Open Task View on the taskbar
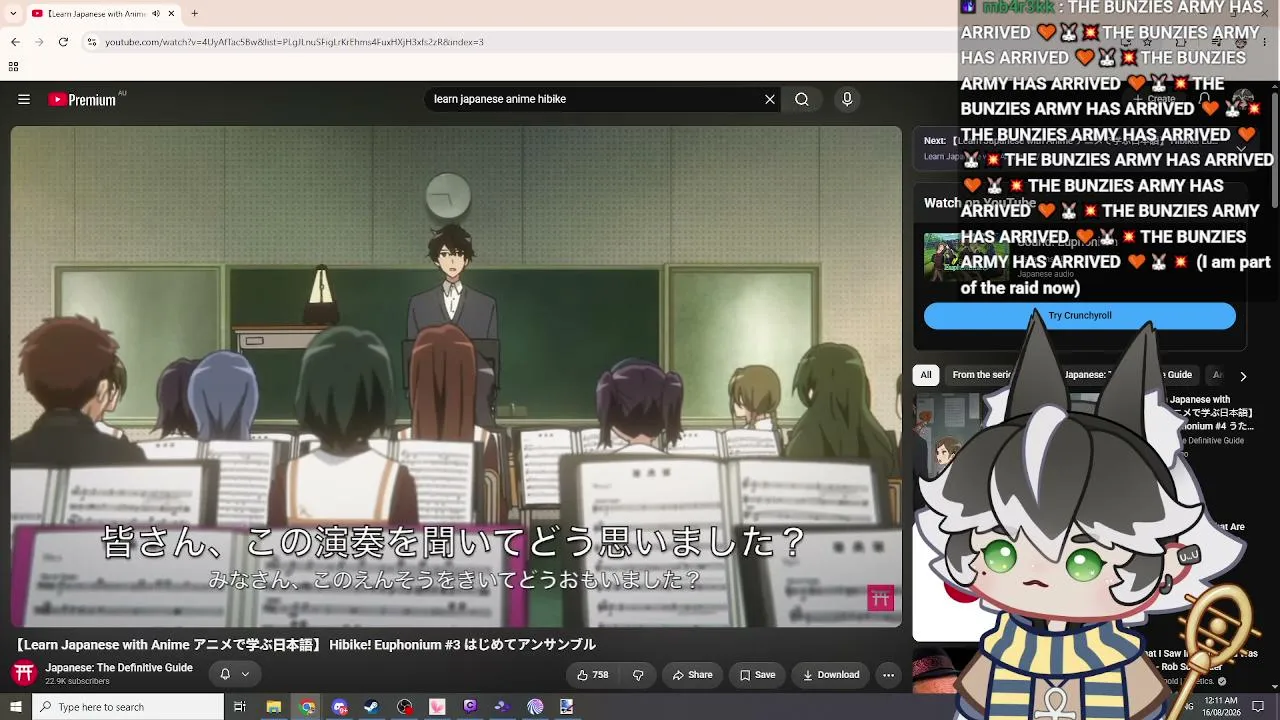 click(240, 707)
